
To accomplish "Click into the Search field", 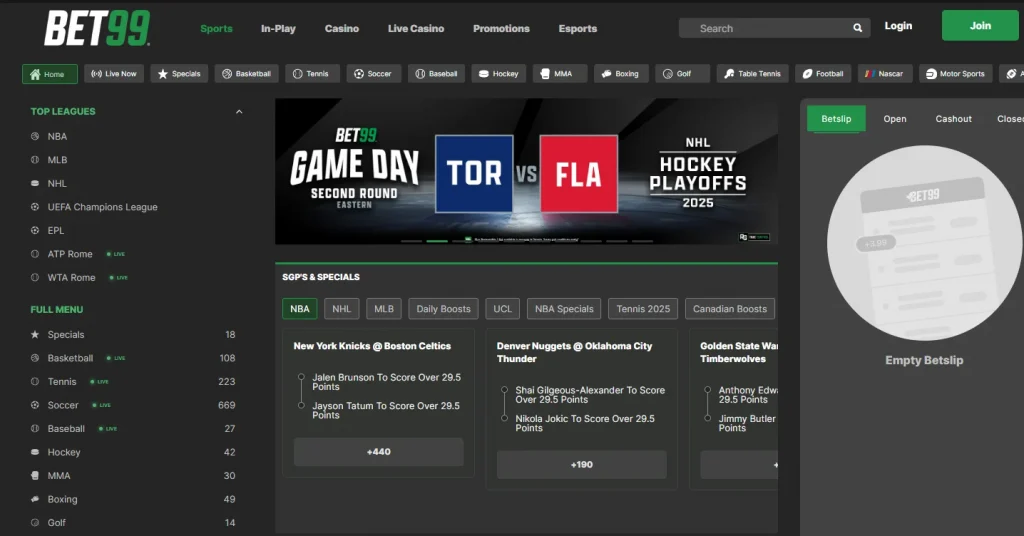I will click(x=775, y=28).
